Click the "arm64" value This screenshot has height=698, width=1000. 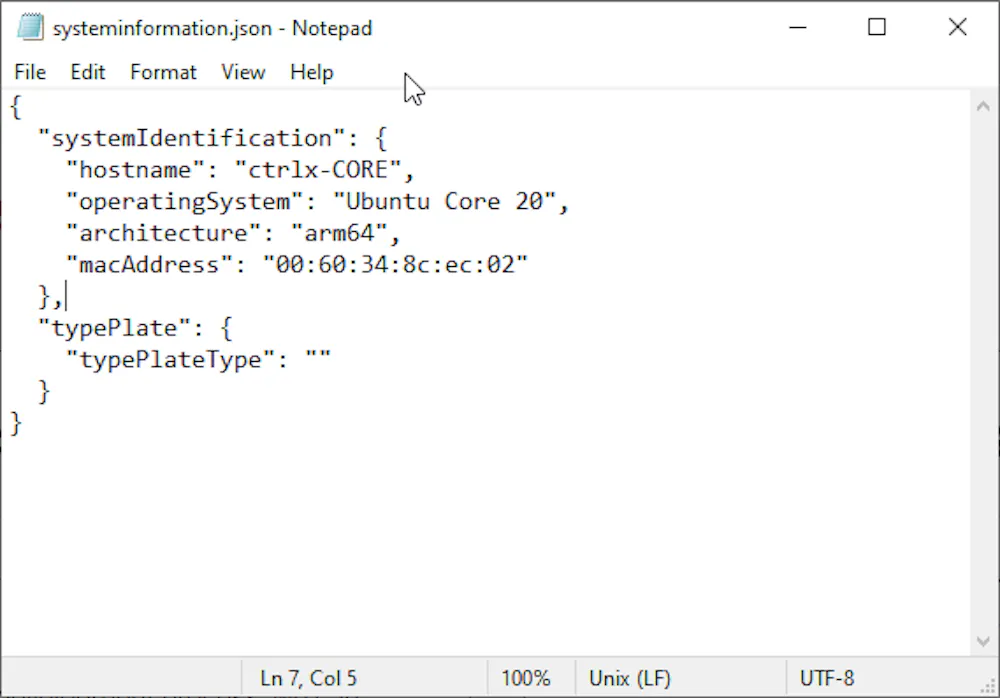339,234
